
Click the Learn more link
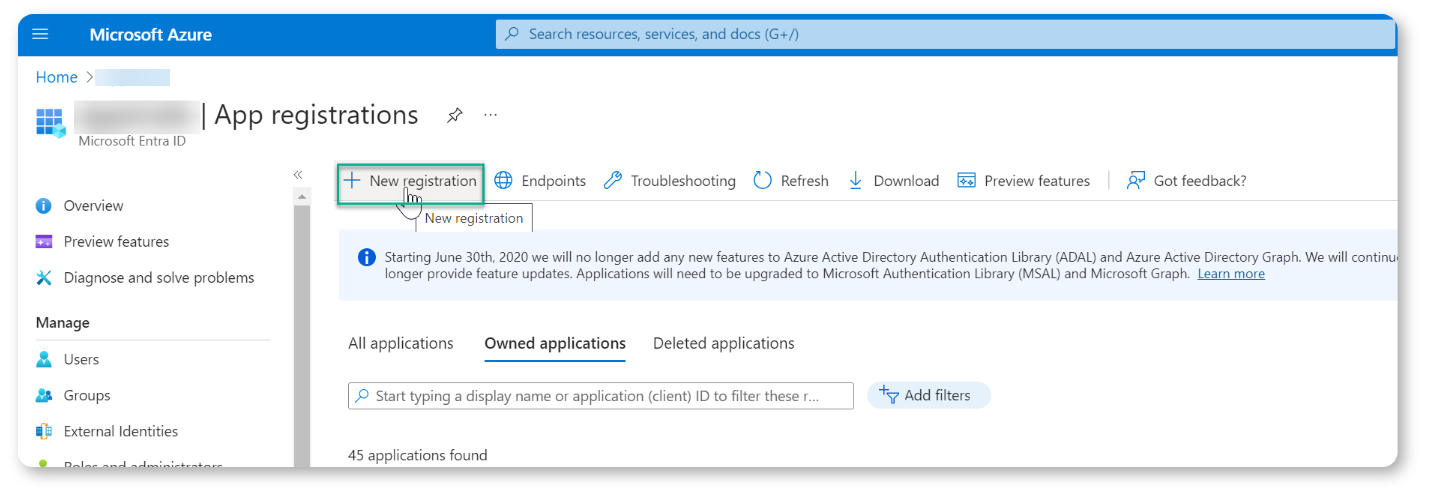point(1231,274)
